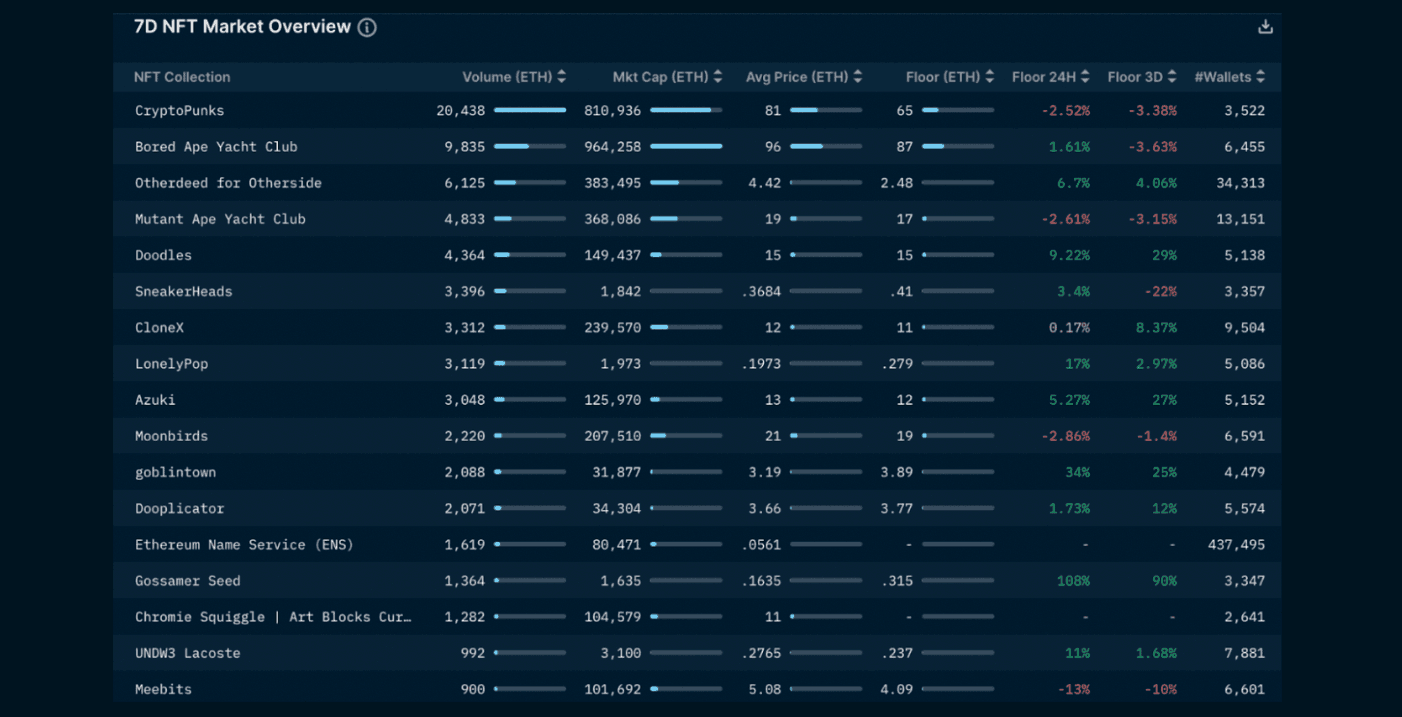Click UNDW3 Lacoste wallets count 7,881
This screenshot has height=717, width=1402.
(1244, 653)
